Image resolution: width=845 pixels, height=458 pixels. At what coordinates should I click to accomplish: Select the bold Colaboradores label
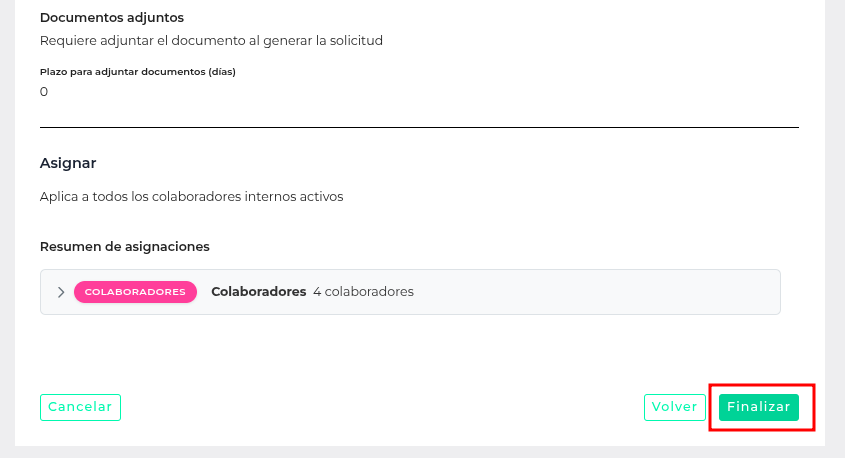click(x=258, y=292)
